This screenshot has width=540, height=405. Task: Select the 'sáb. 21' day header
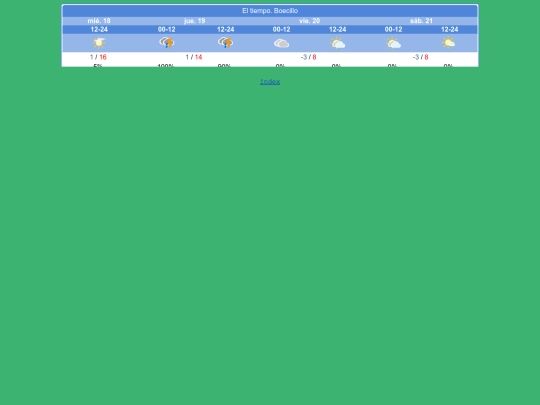[x=421, y=21]
